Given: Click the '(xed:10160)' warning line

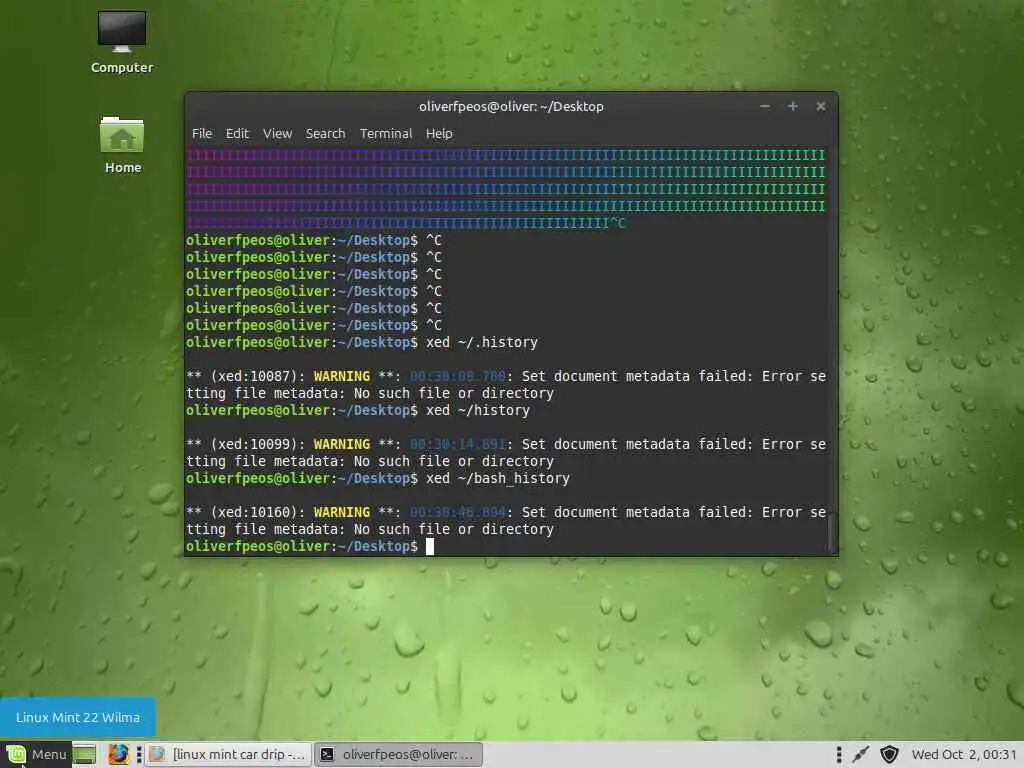Looking at the screenshot, I should [506, 512].
